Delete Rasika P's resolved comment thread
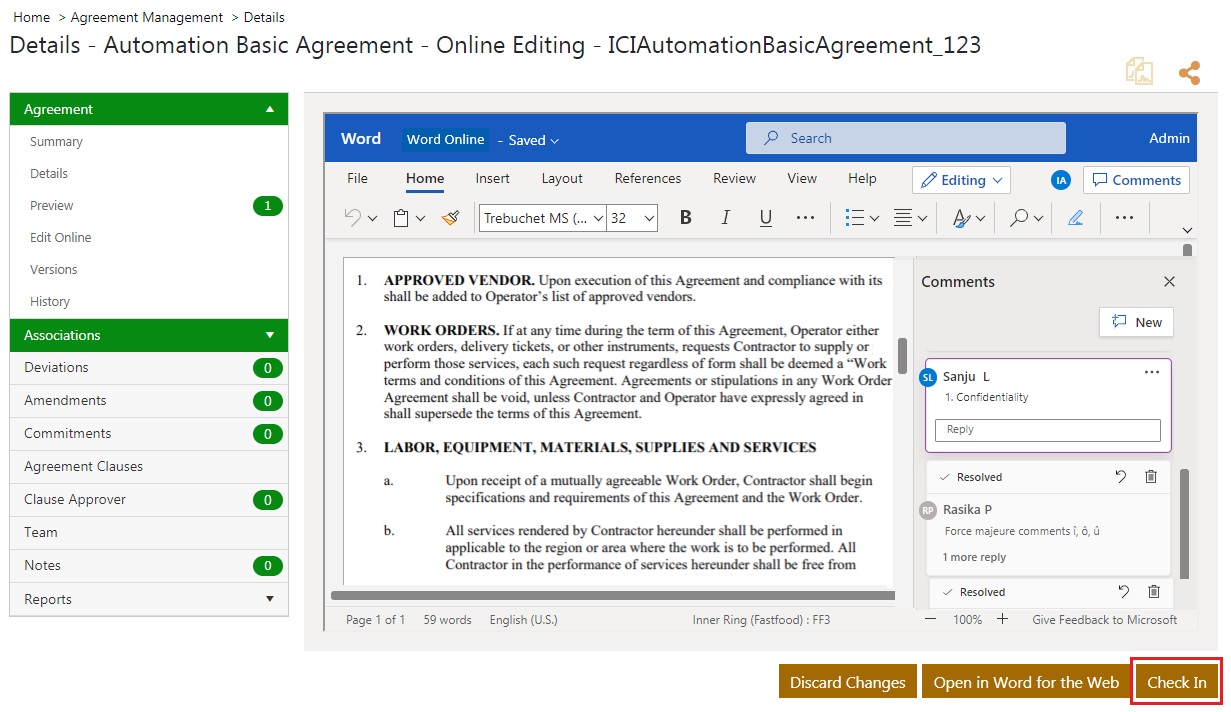Image resolution: width=1231 pixels, height=712 pixels. click(x=1150, y=477)
